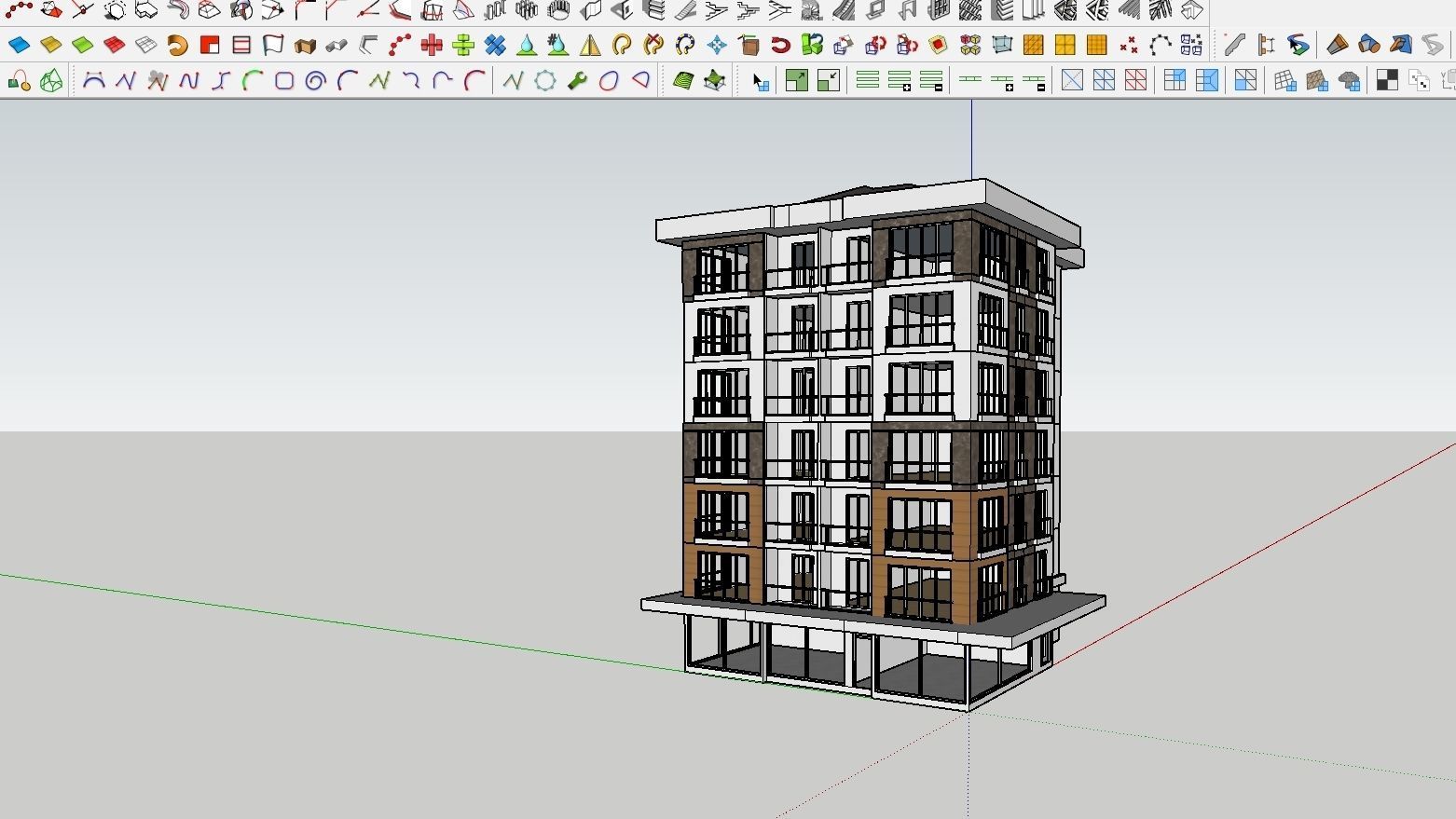The image size is (1456, 819).
Task: Click the green shrink selection inward arrow icon
Action: tap(828, 81)
